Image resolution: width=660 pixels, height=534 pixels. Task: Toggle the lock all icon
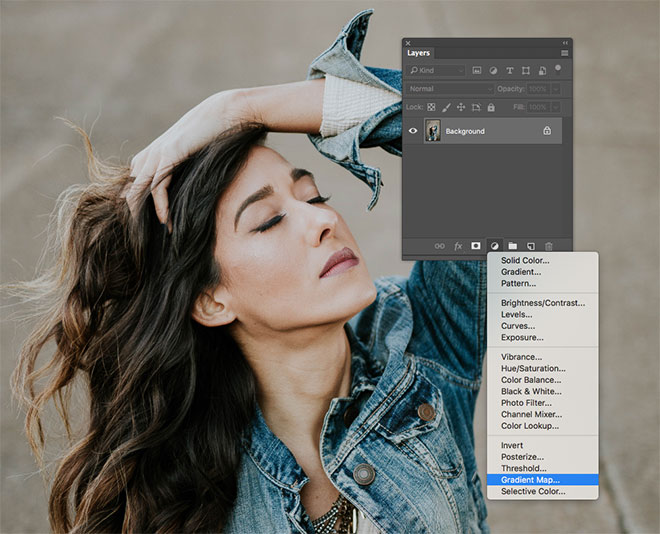click(x=493, y=107)
